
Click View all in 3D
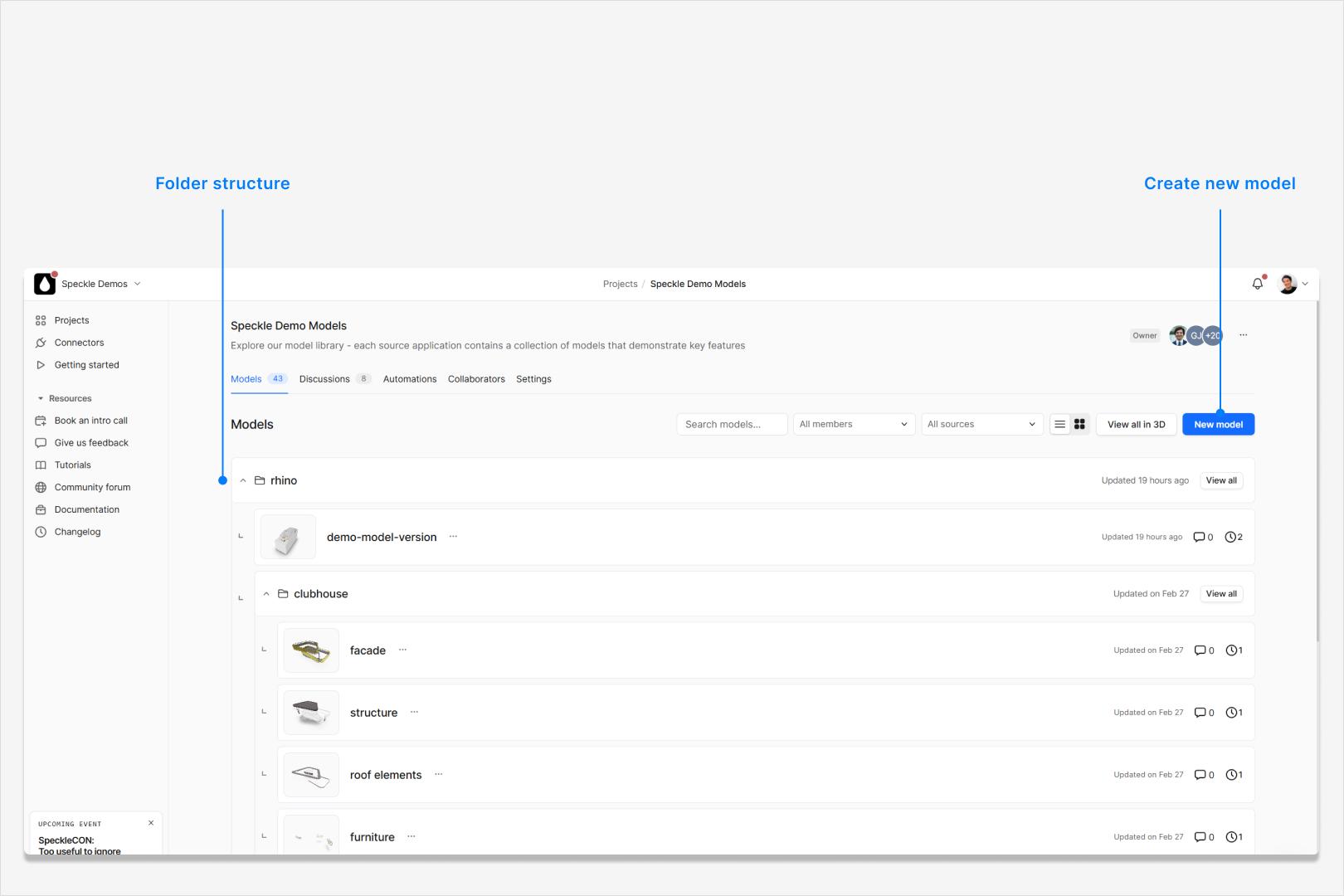pos(1136,424)
